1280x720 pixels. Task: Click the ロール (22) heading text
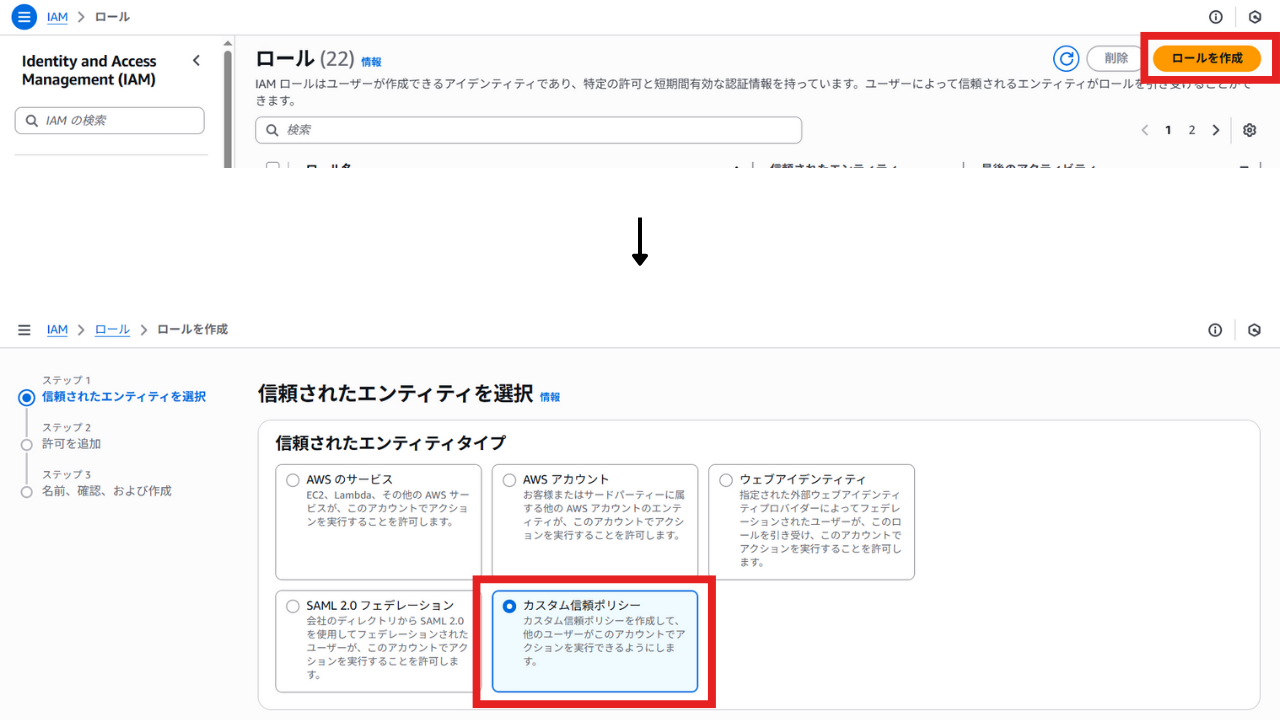coord(305,59)
